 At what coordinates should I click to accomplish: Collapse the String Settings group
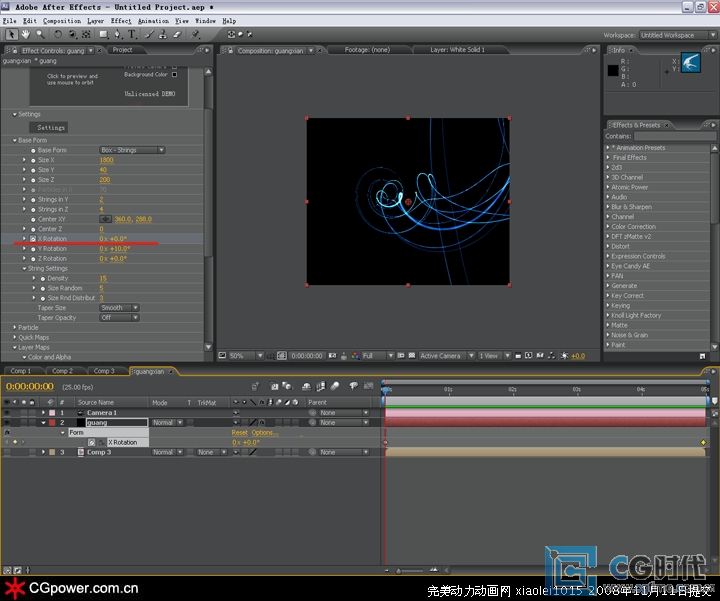click(x=24, y=269)
